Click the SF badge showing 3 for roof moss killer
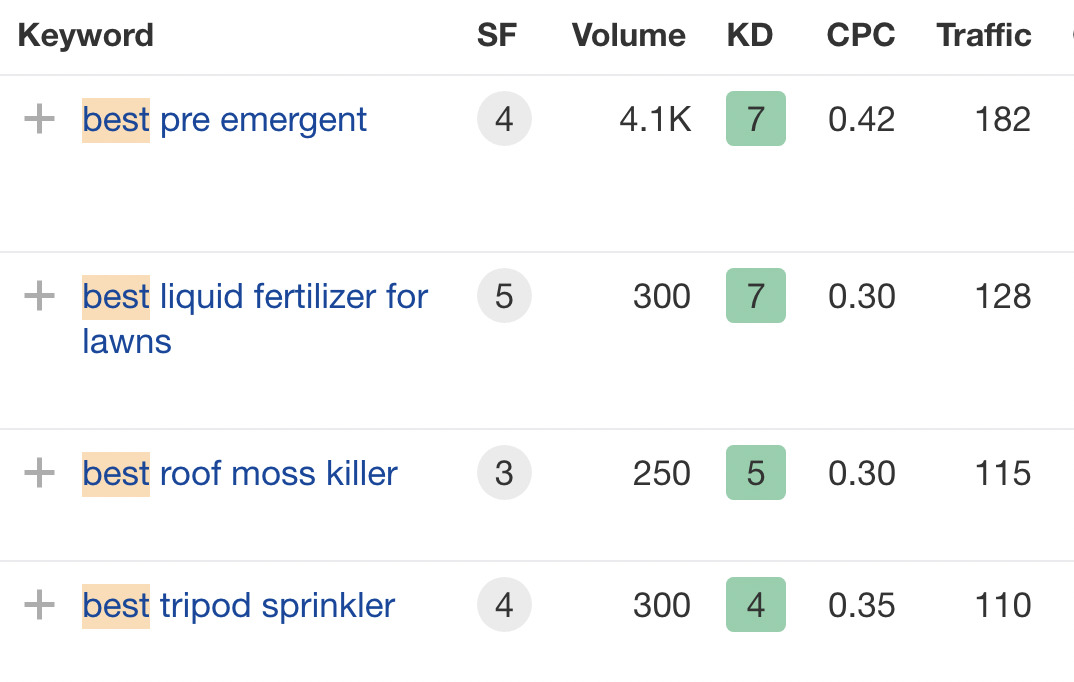 [504, 472]
